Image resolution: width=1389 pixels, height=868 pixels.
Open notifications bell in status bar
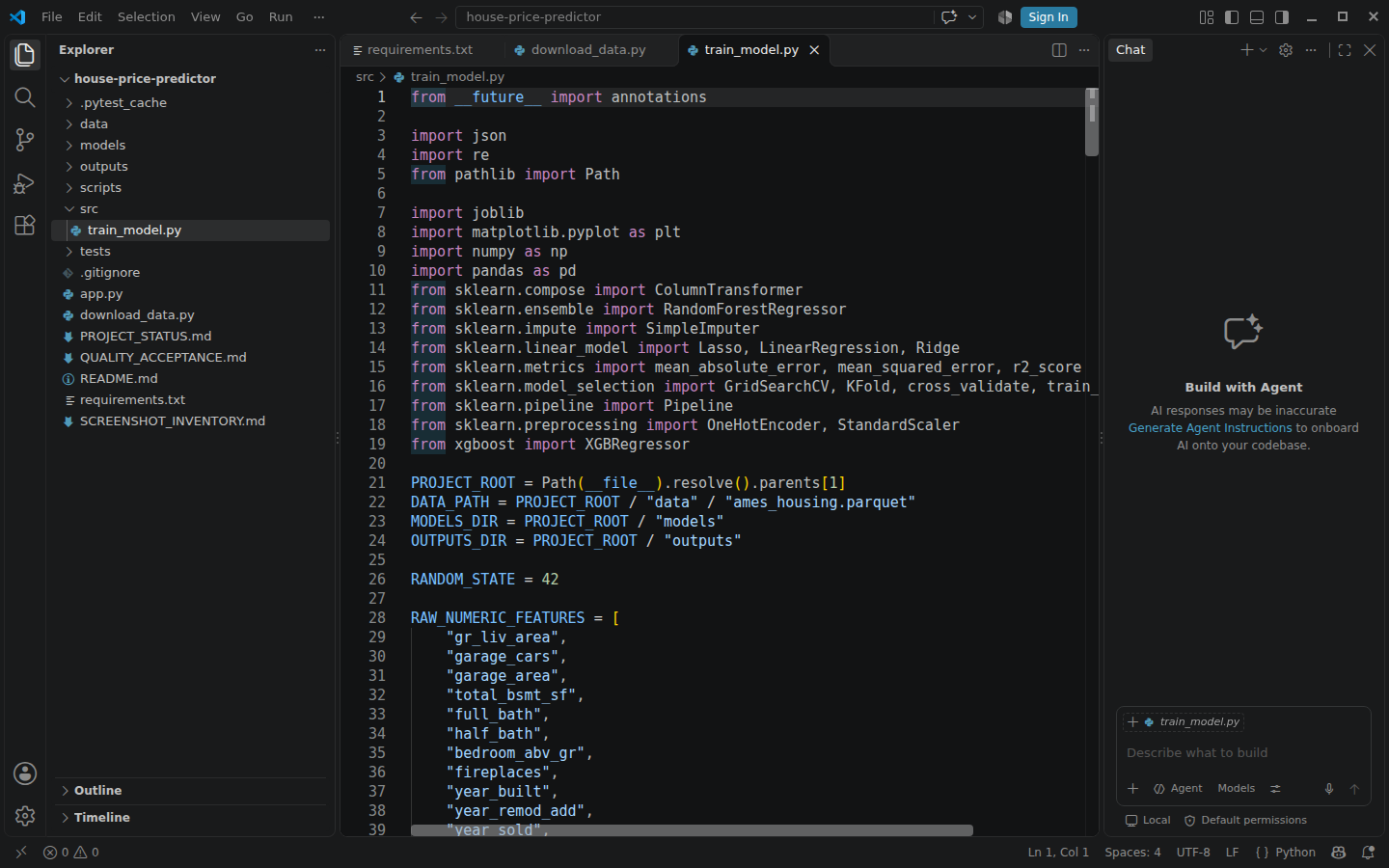point(1368,853)
